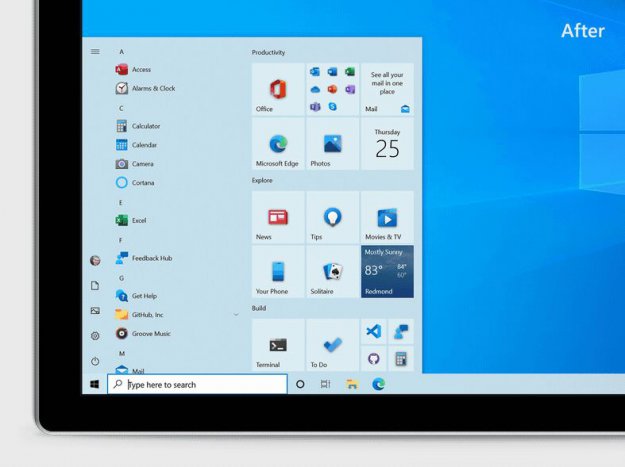Open the small Feedback Hub tile in the Build group
Image resolution: width=625 pixels, height=467 pixels.
click(401, 332)
